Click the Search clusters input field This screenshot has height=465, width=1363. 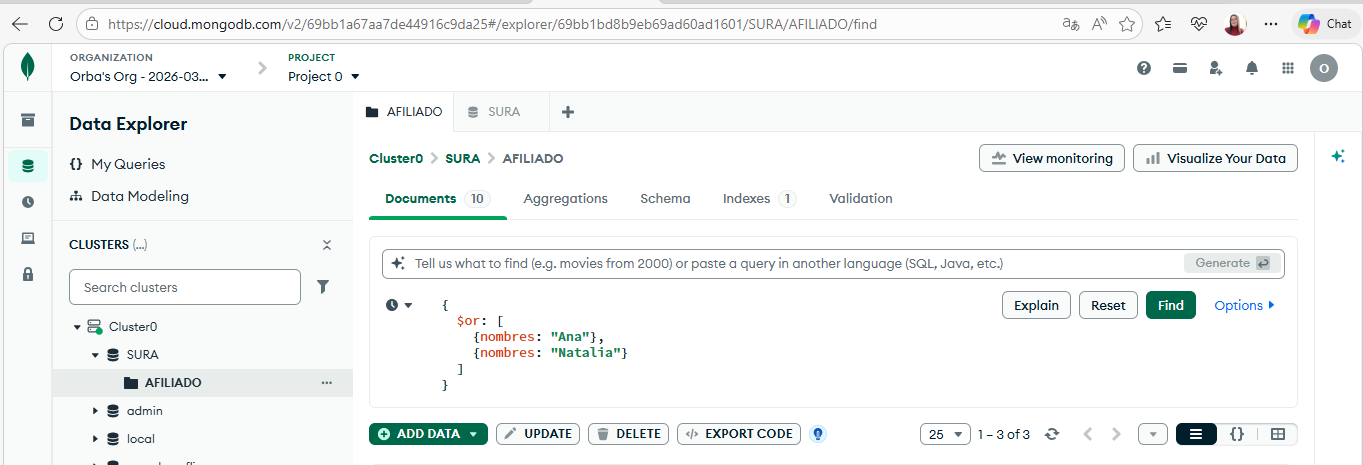pos(184,287)
